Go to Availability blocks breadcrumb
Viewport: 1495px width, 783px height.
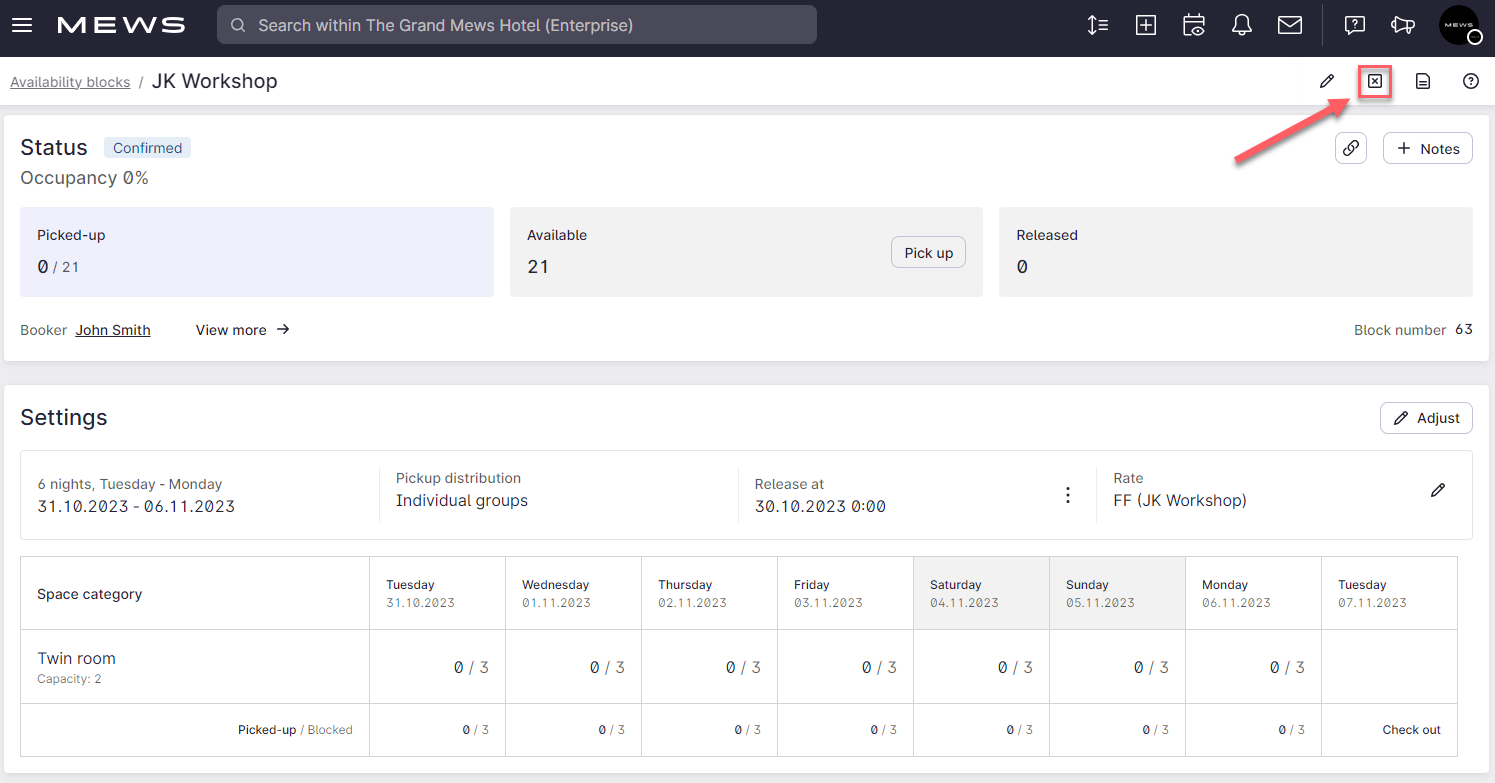[x=70, y=82]
